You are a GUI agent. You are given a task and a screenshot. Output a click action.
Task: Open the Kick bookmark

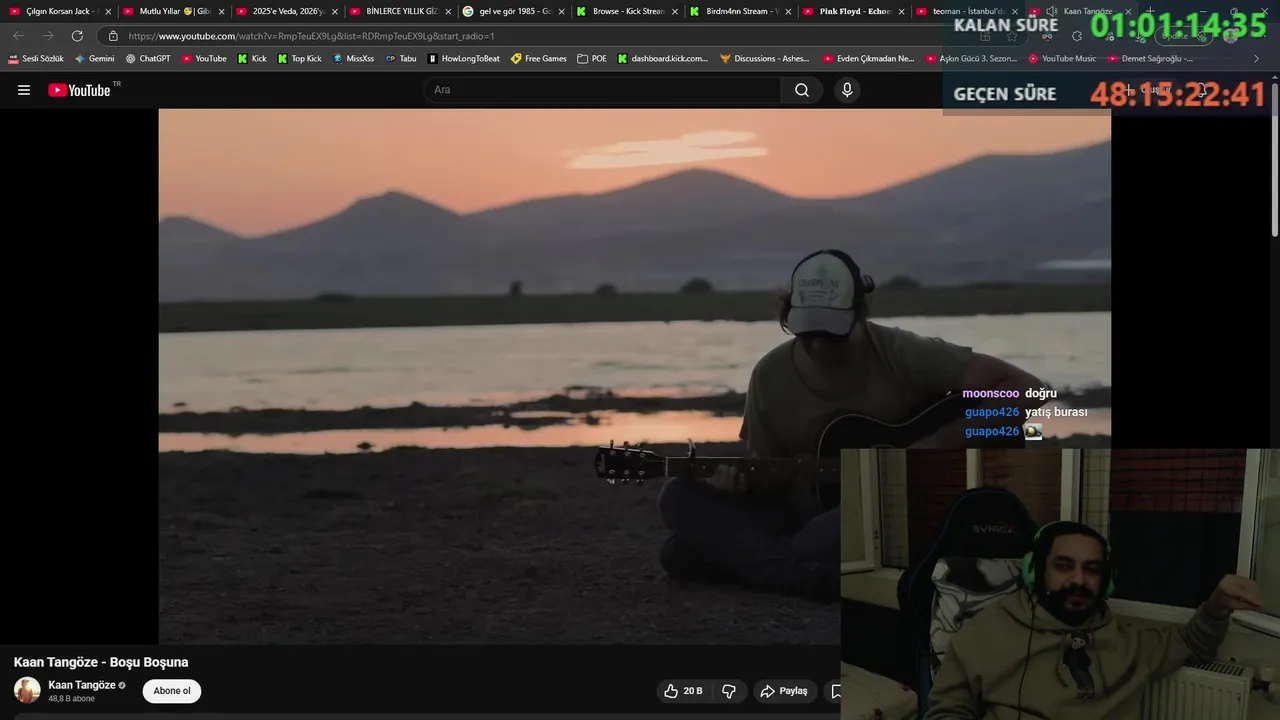tap(252, 59)
